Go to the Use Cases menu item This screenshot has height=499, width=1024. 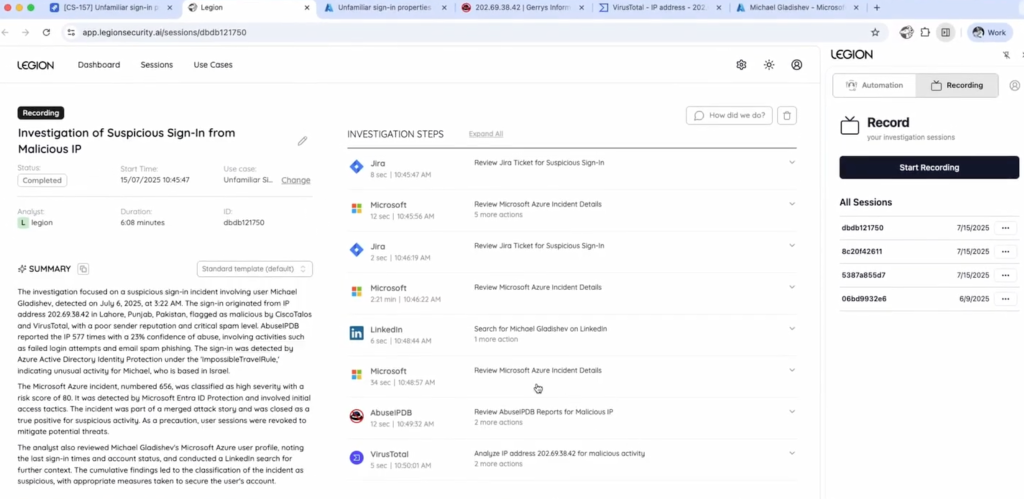click(213, 65)
